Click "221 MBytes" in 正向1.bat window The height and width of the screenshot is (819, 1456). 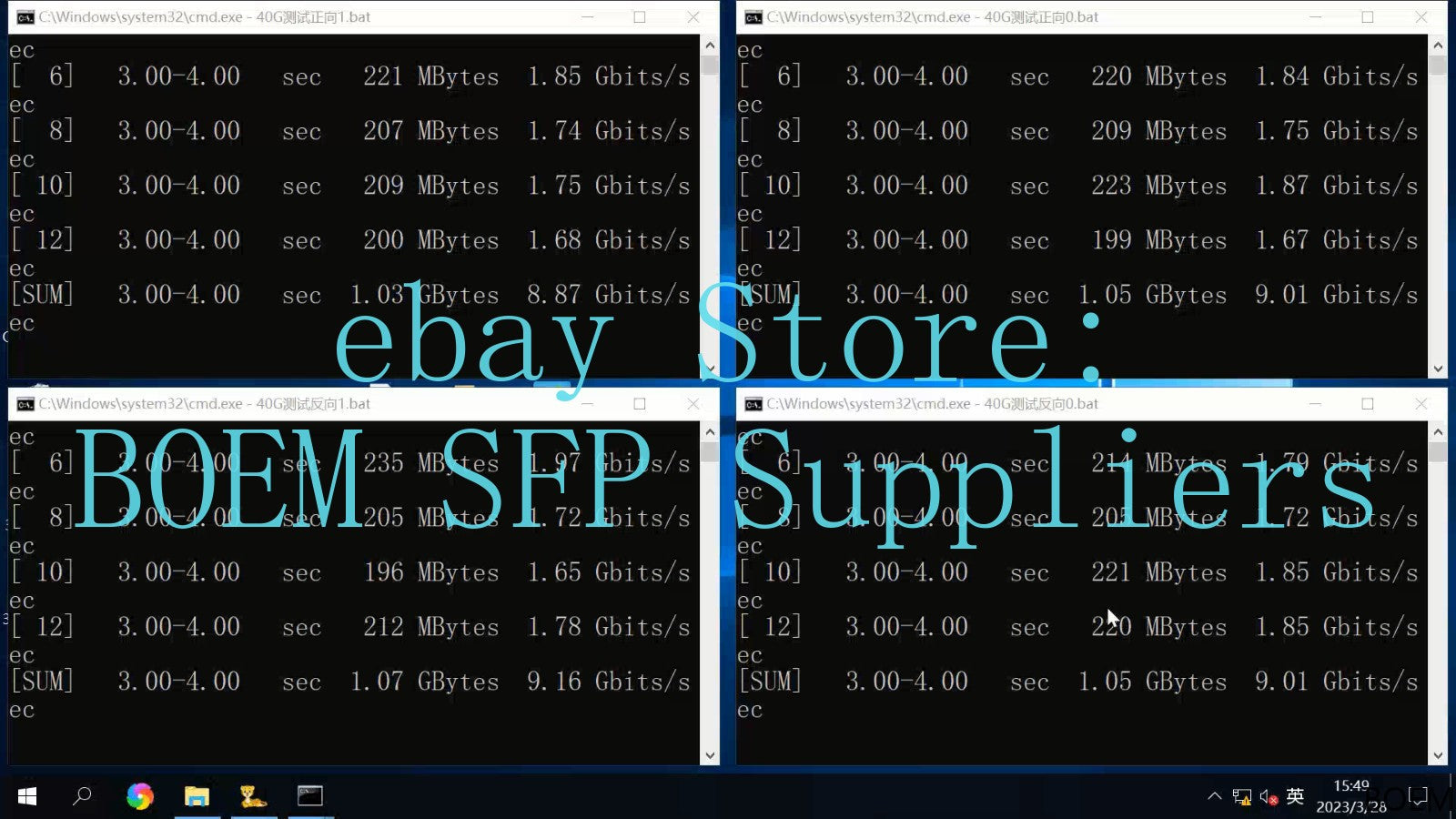coord(430,76)
